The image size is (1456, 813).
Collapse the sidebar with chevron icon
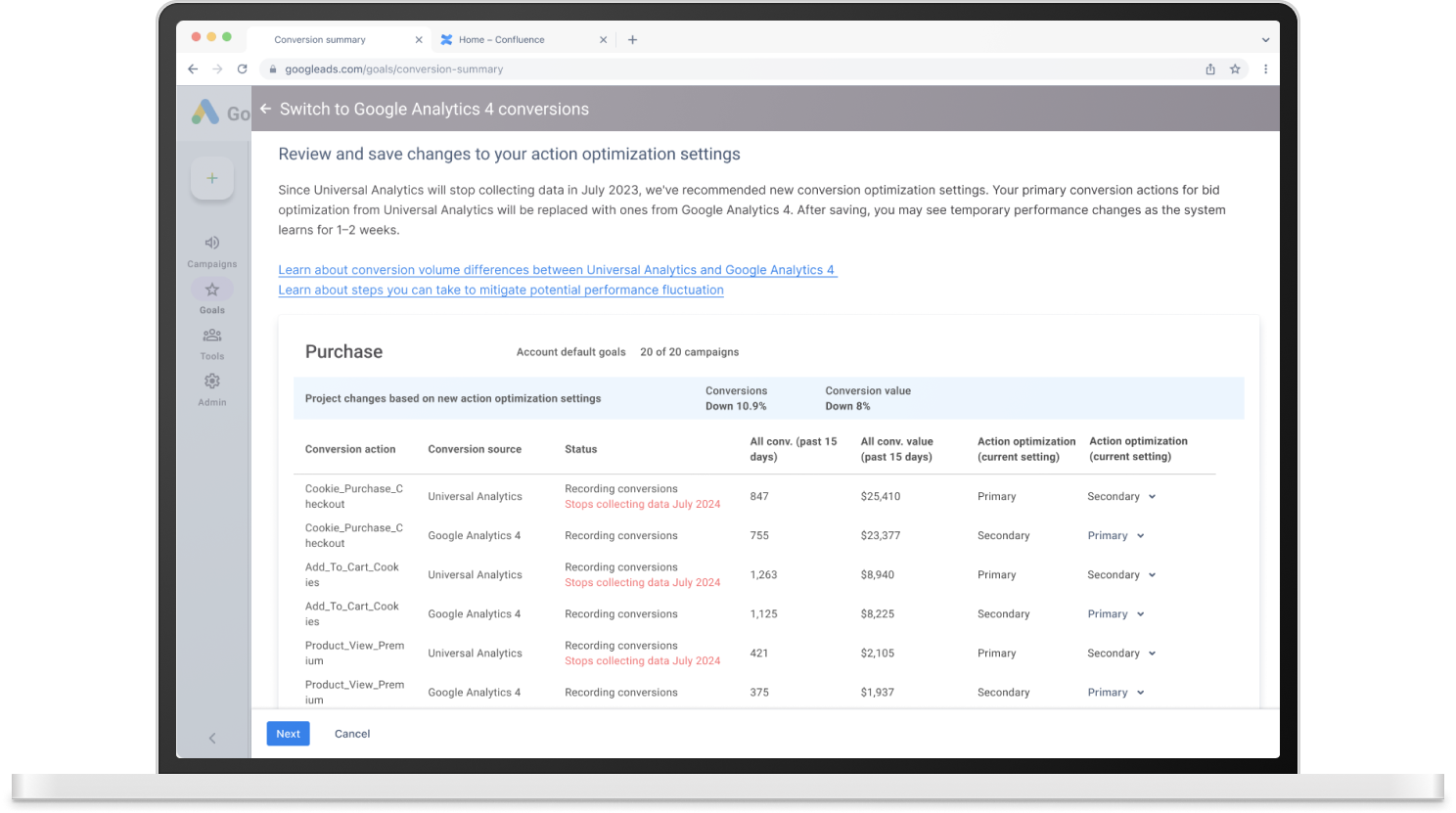pyautogui.click(x=212, y=739)
